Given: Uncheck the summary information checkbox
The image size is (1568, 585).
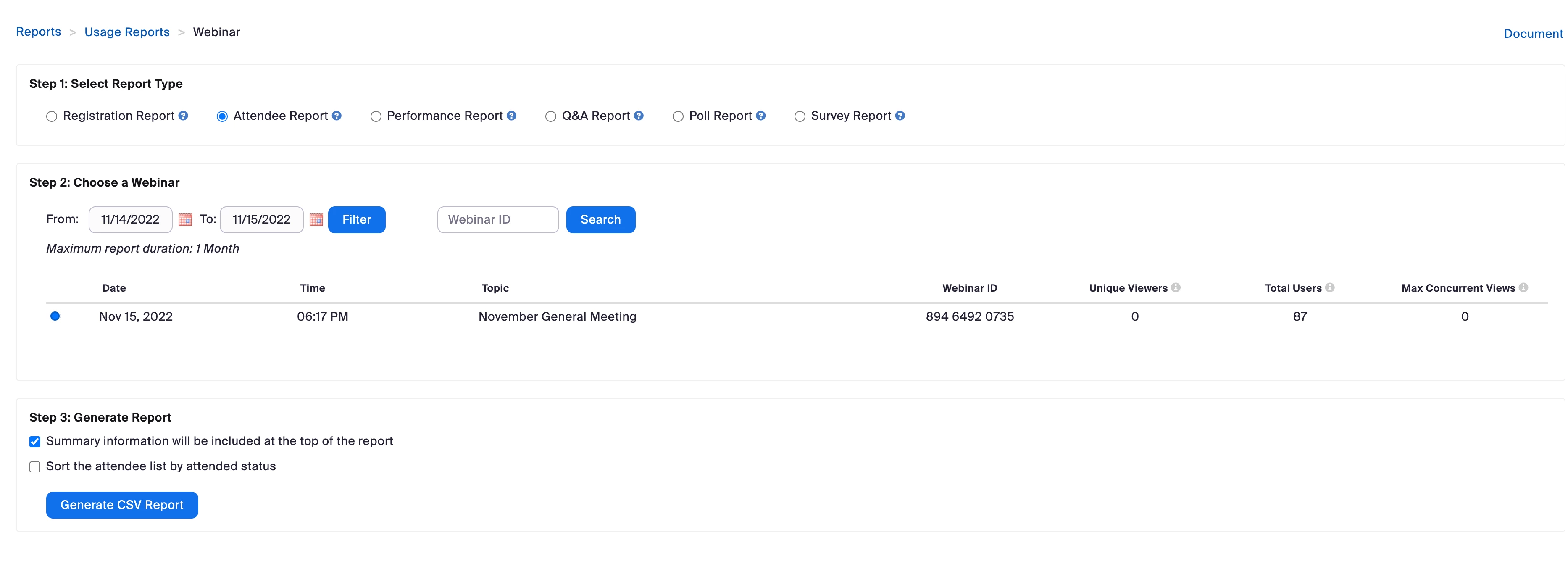Looking at the screenshot, I should (x=35, y=441).
